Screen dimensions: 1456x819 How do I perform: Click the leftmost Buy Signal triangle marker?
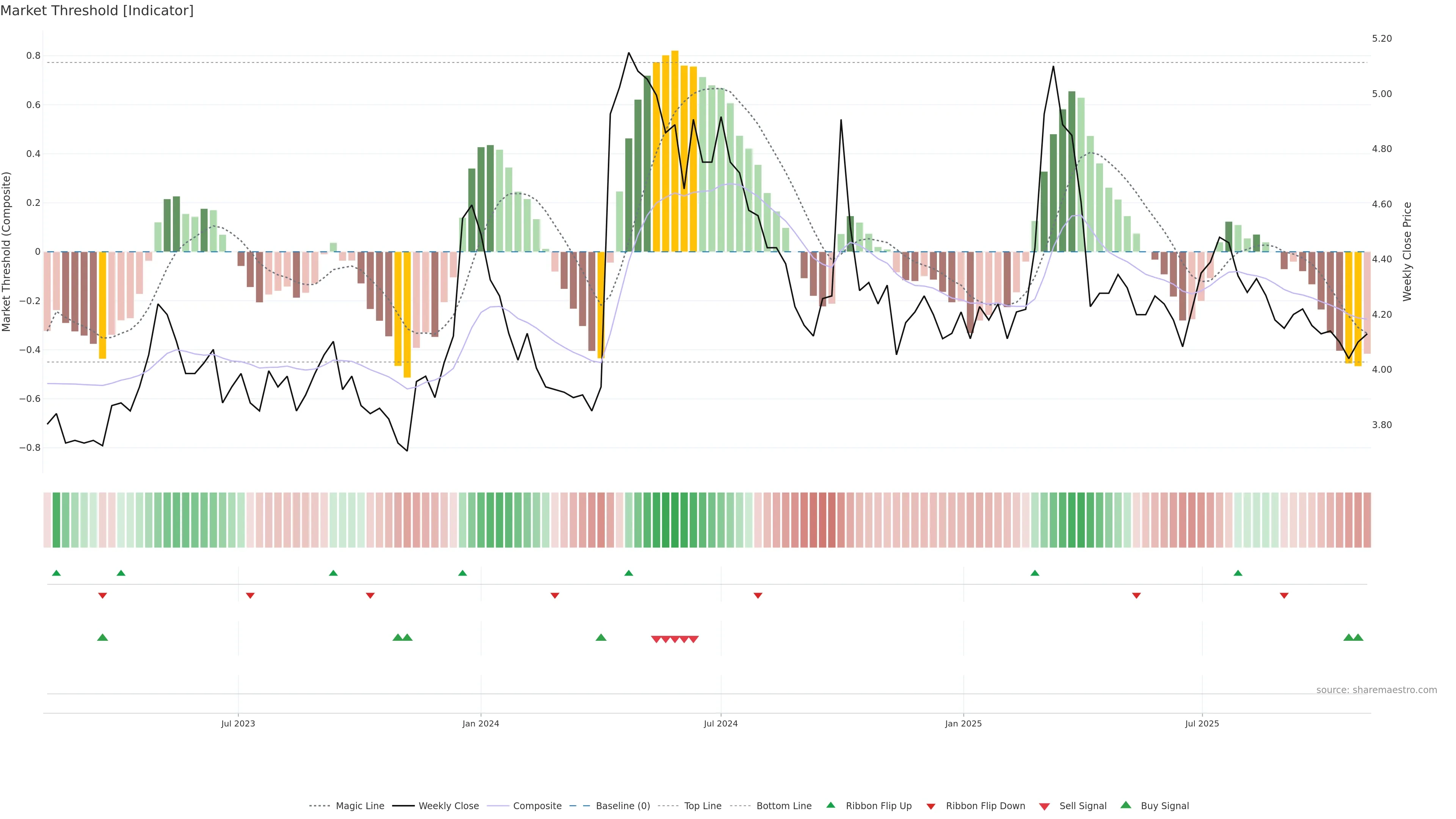pyautogui.click(x=102, y=637)
